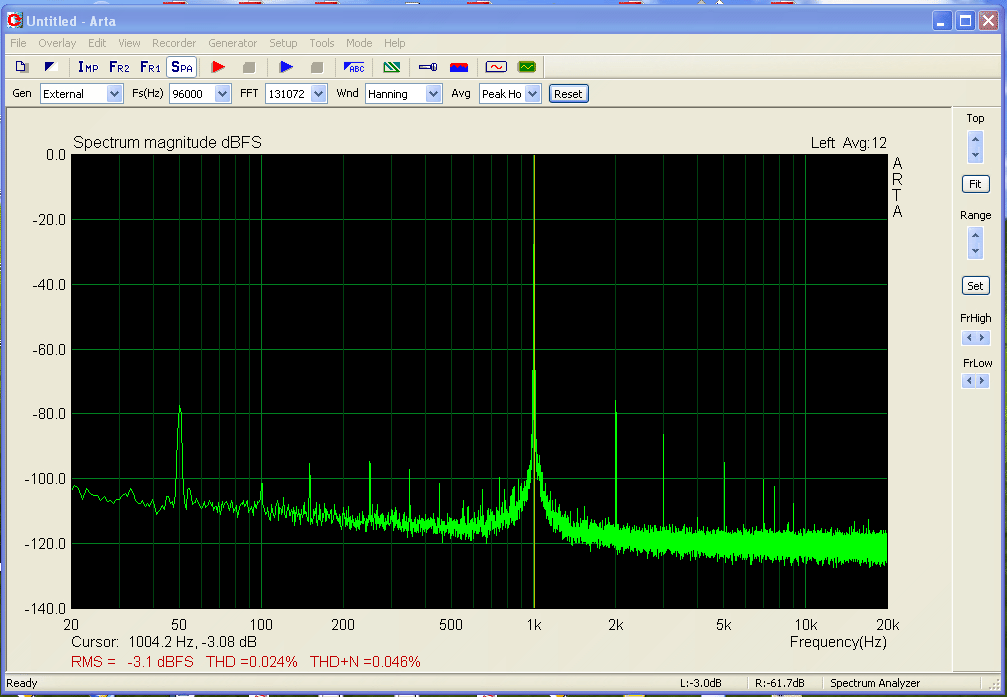Click the "THD =0.024%" readout text

tap(252, 662)
